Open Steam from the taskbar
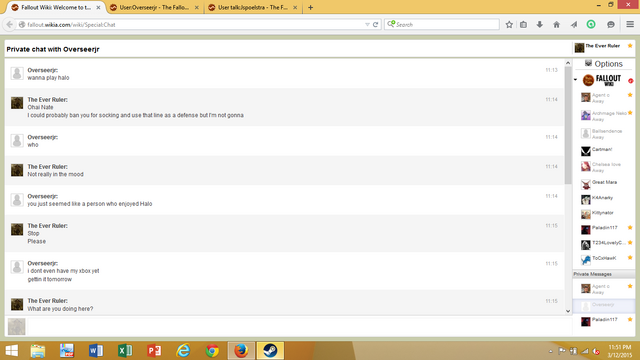640x360 pixels. 270,351
